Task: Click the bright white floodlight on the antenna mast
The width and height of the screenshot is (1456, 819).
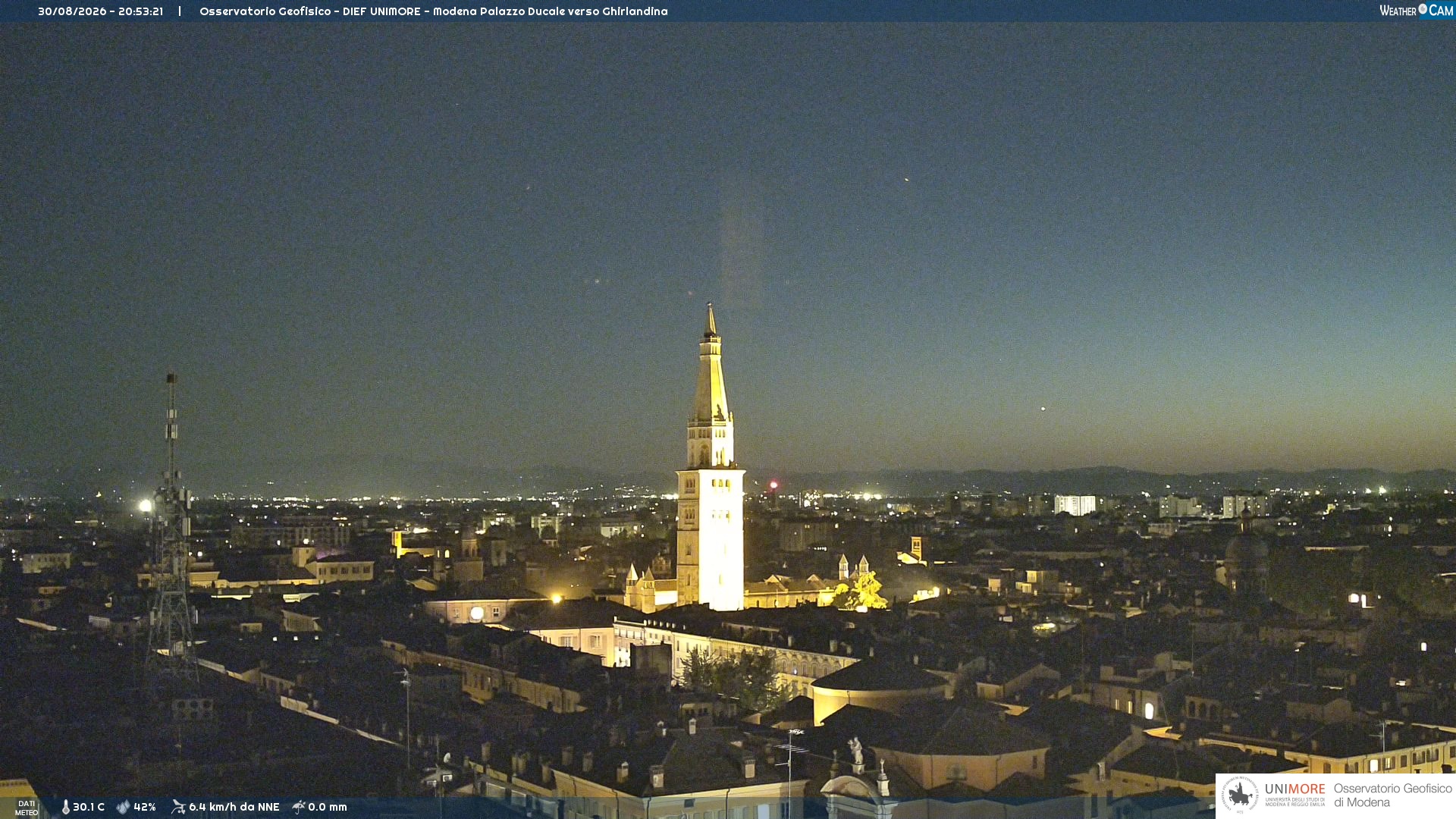Action: pos(145,505)
